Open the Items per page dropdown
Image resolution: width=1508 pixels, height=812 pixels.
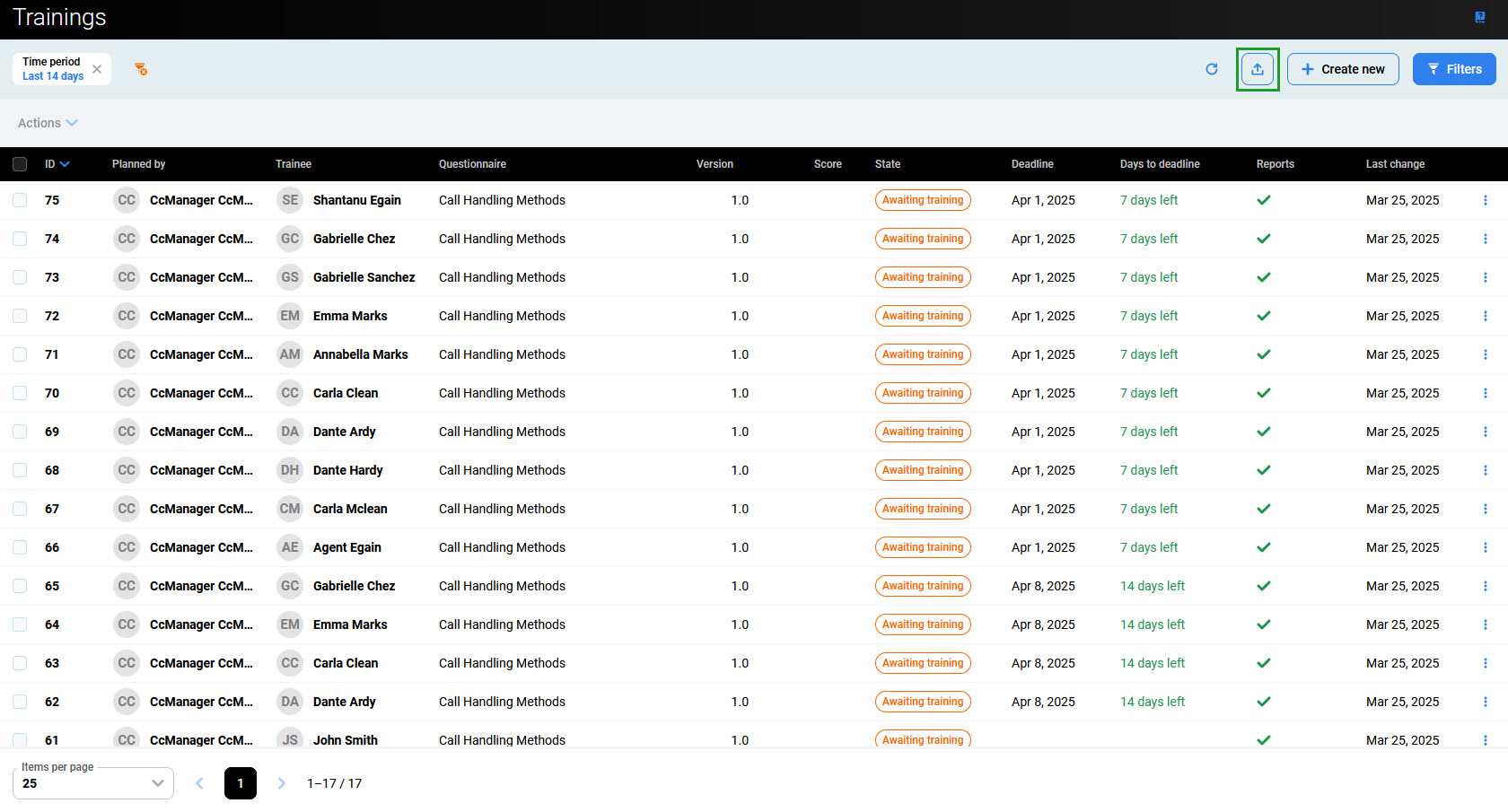click(92, 783)
